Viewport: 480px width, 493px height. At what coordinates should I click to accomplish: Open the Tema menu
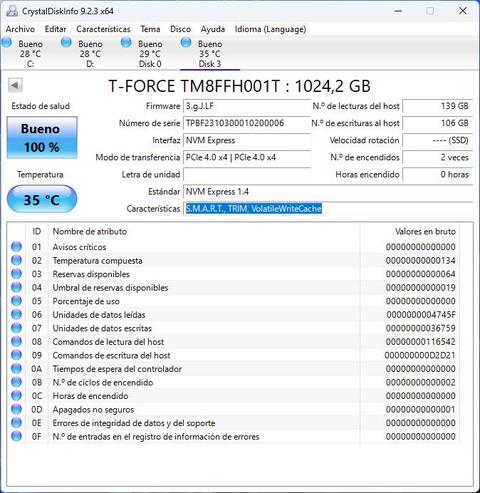coord(150,29)
